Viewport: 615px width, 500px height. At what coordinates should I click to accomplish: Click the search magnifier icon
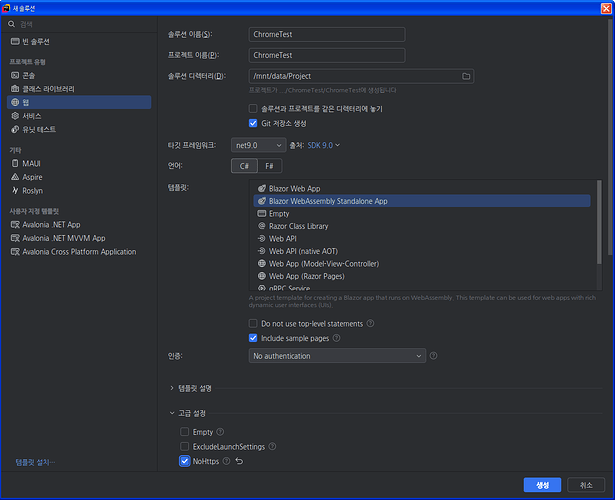click(x=11, y=24)
